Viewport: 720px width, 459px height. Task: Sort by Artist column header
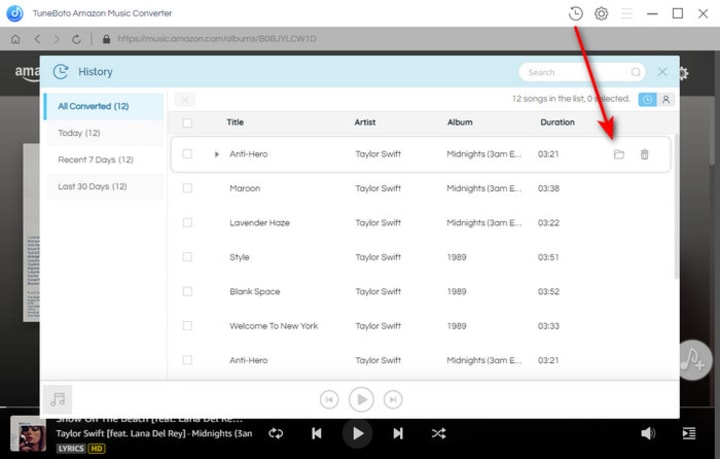[x=365, y=122]
